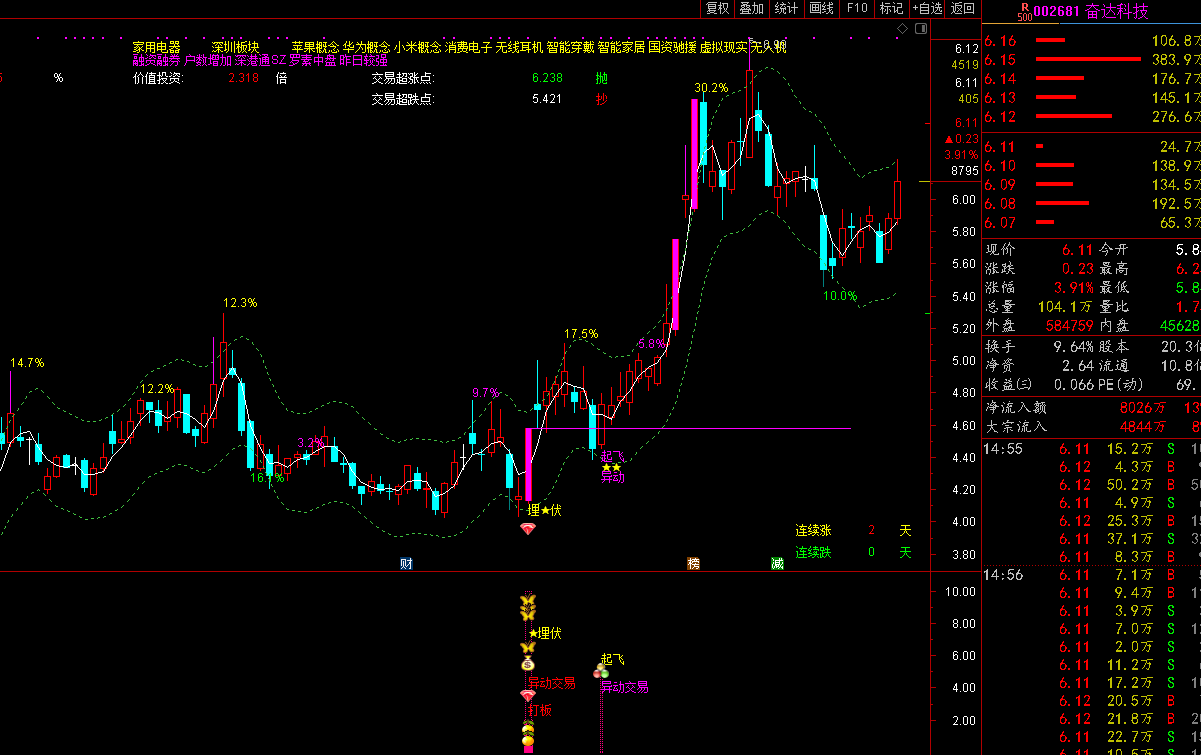Viewport: 1201px width, 755px height.
Task: Click the 家用电器 sector tag
Action: coord(157,47)
